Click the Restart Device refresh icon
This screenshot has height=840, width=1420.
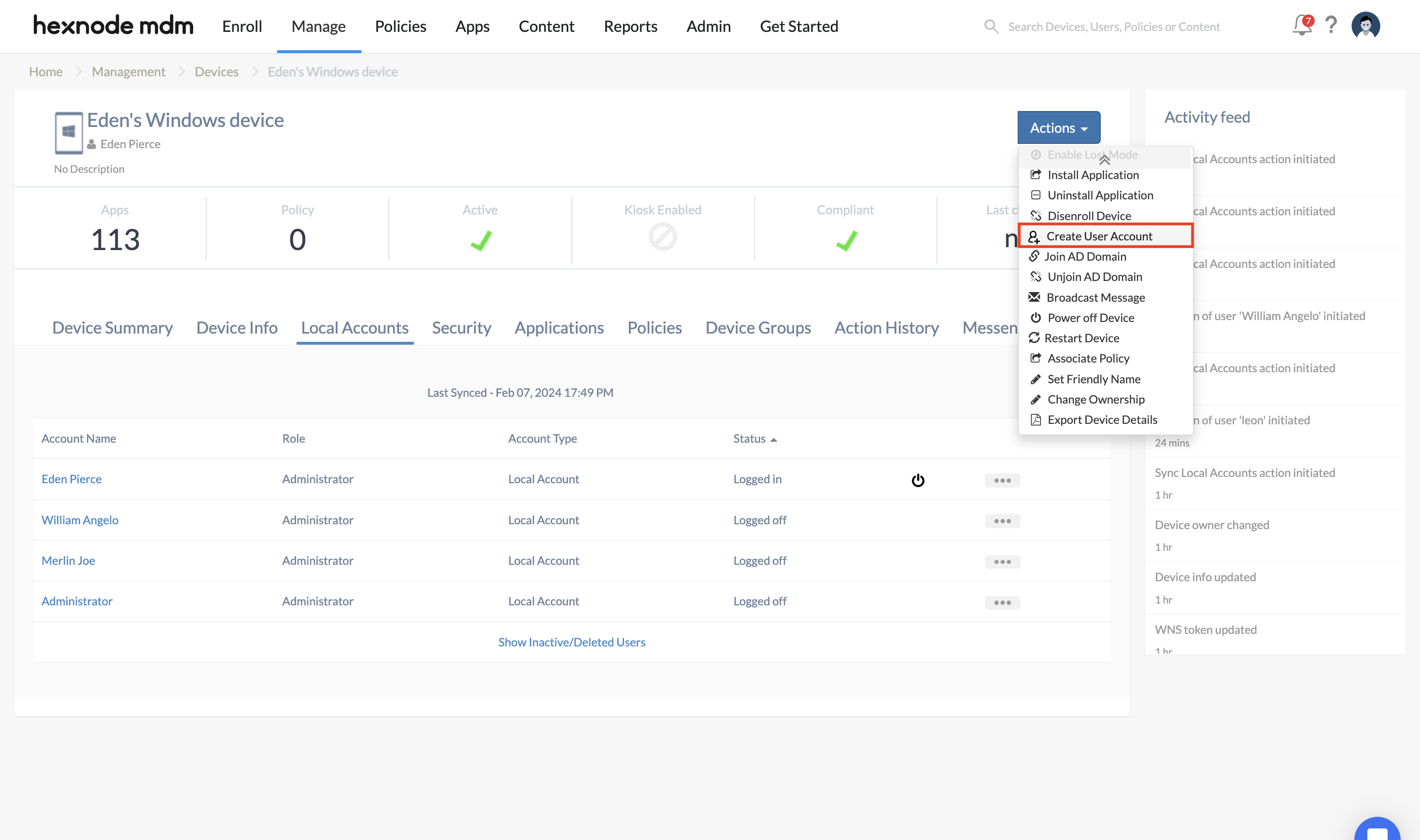1034,337
